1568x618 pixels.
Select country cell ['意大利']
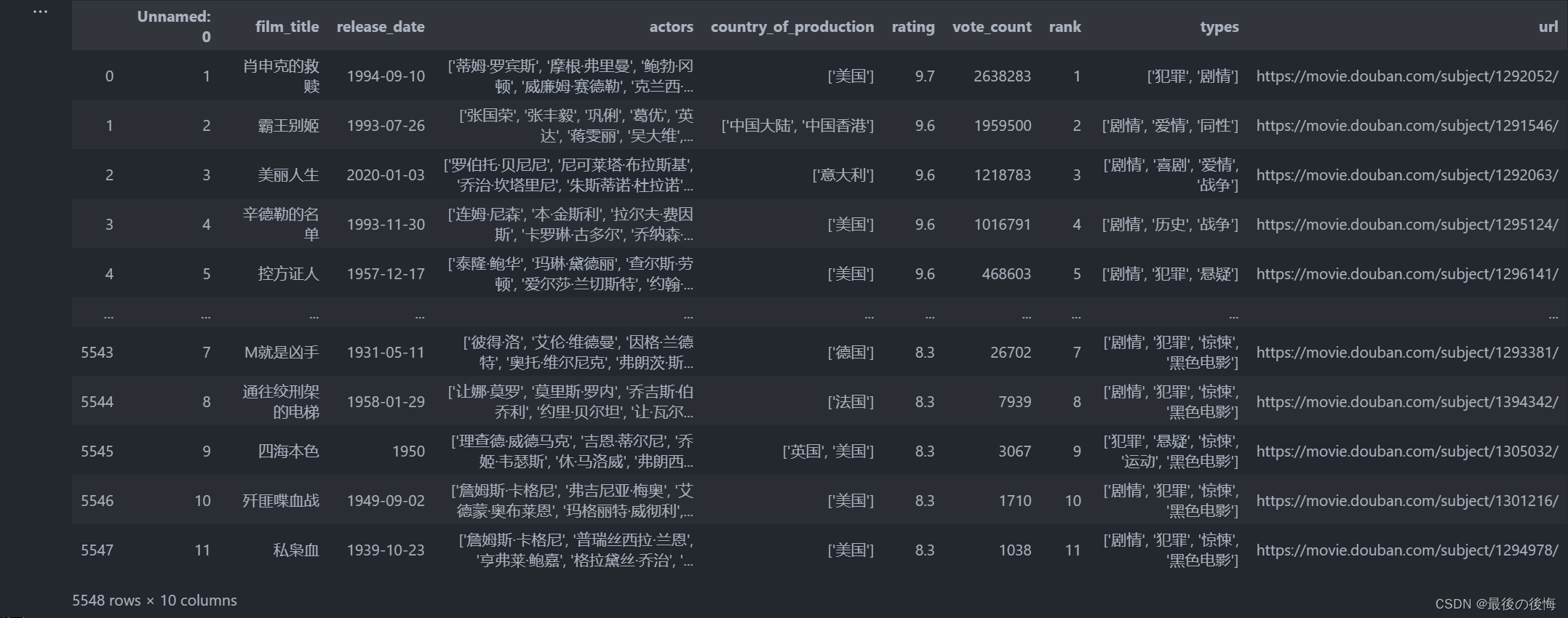[843, 175]
